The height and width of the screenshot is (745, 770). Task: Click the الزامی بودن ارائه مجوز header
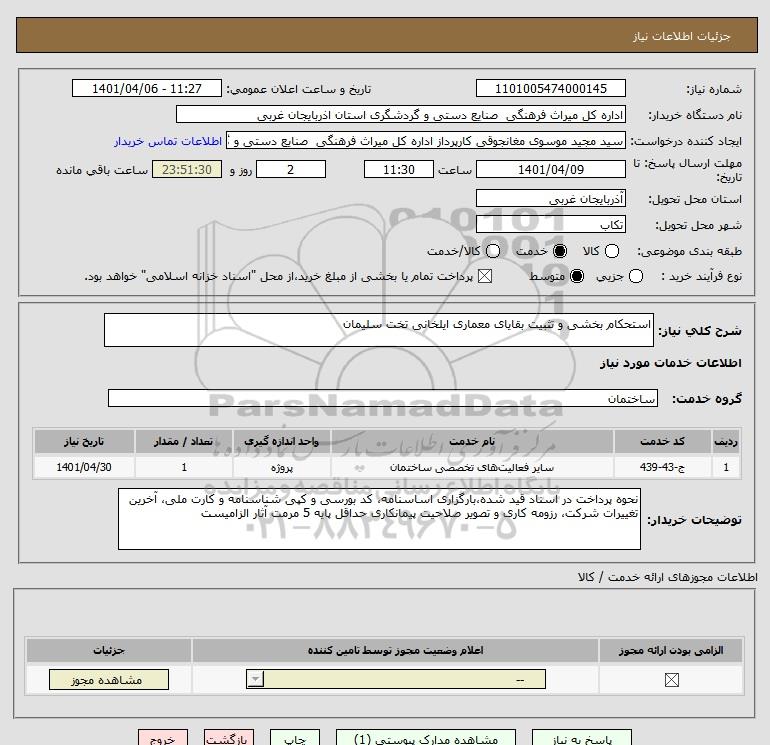(x=671, y=650)
